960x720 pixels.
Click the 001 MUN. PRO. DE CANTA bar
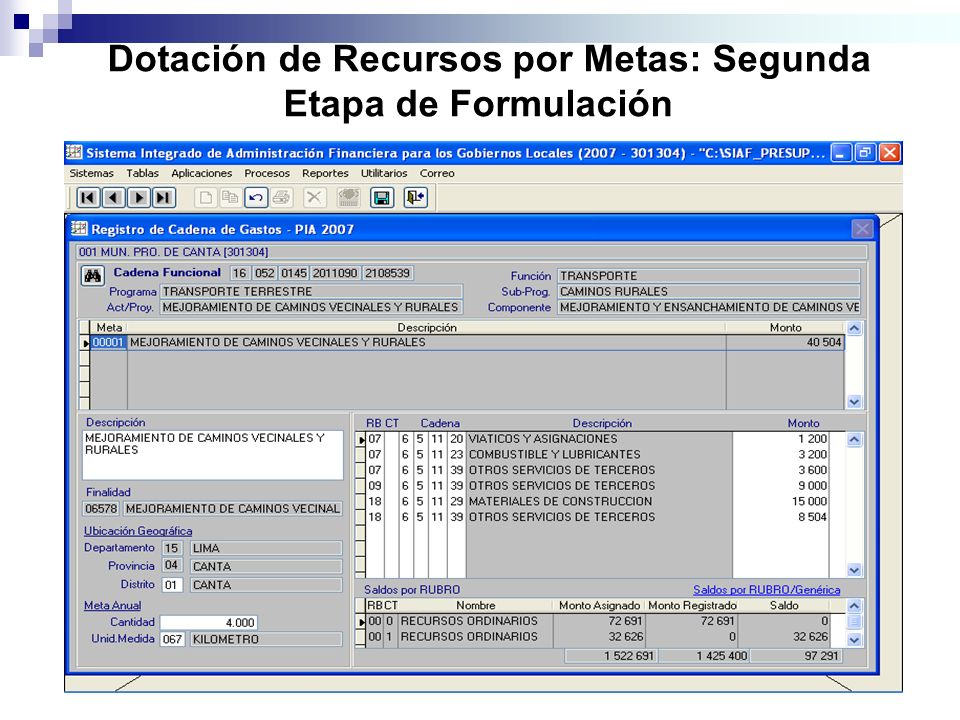tap(472, 252)
